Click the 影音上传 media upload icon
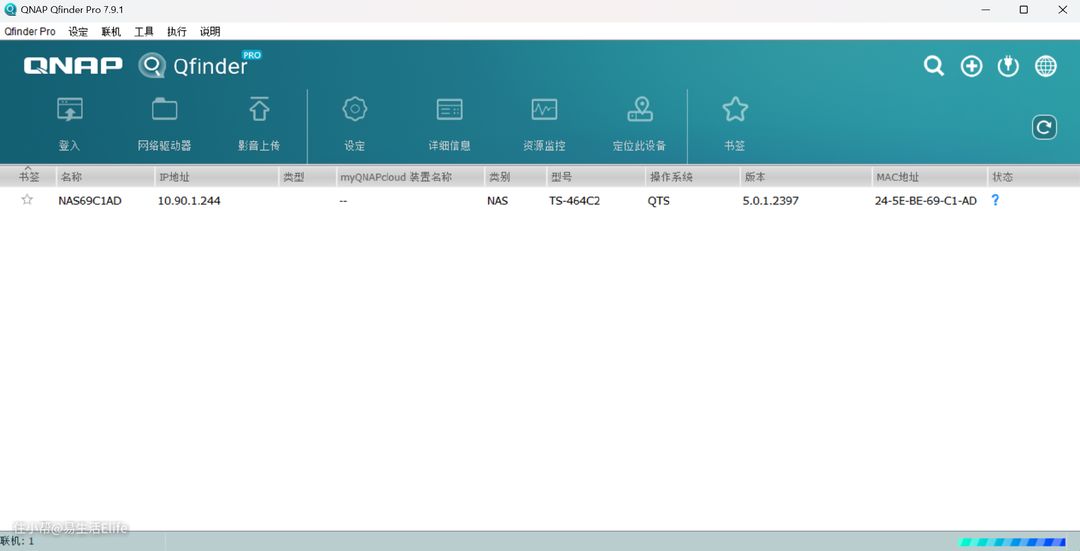This screenshot has height=551, width=1080. pyautogui.click(x=259, y=110)
